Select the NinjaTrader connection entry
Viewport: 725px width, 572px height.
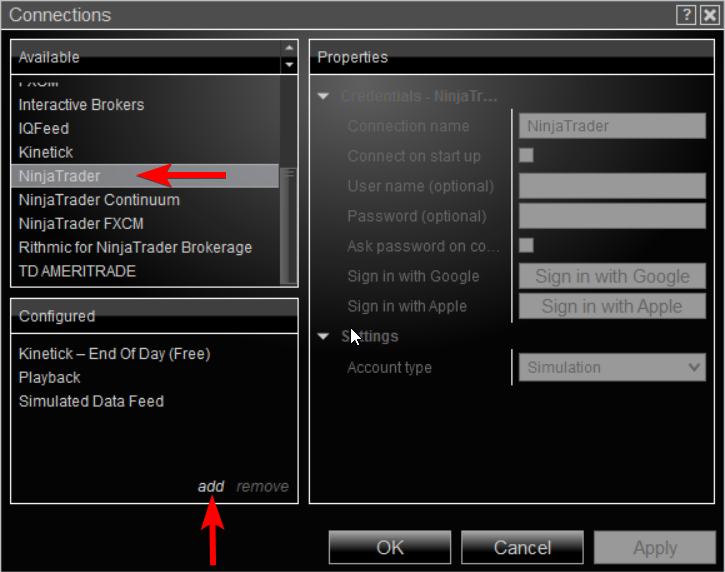point(145,176)
